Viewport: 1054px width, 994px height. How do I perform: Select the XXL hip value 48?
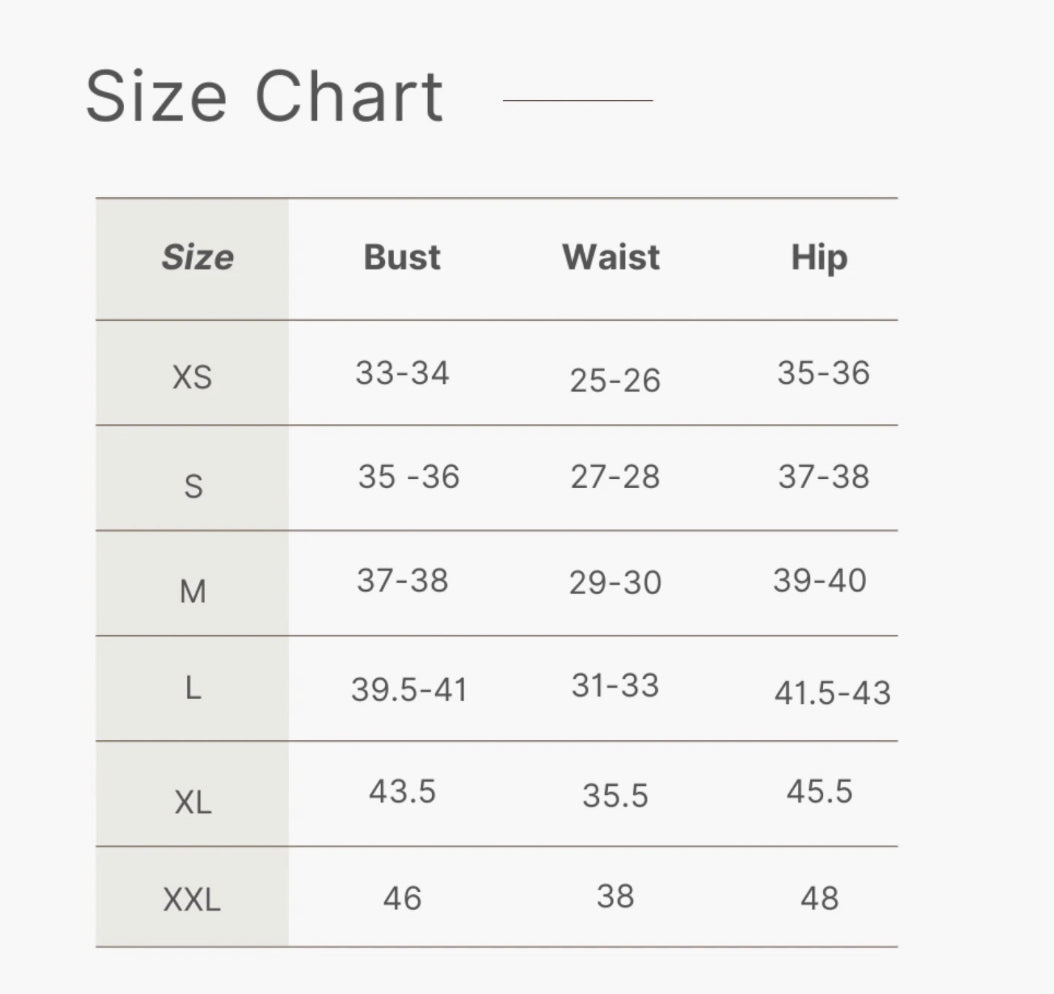(819, 898)
